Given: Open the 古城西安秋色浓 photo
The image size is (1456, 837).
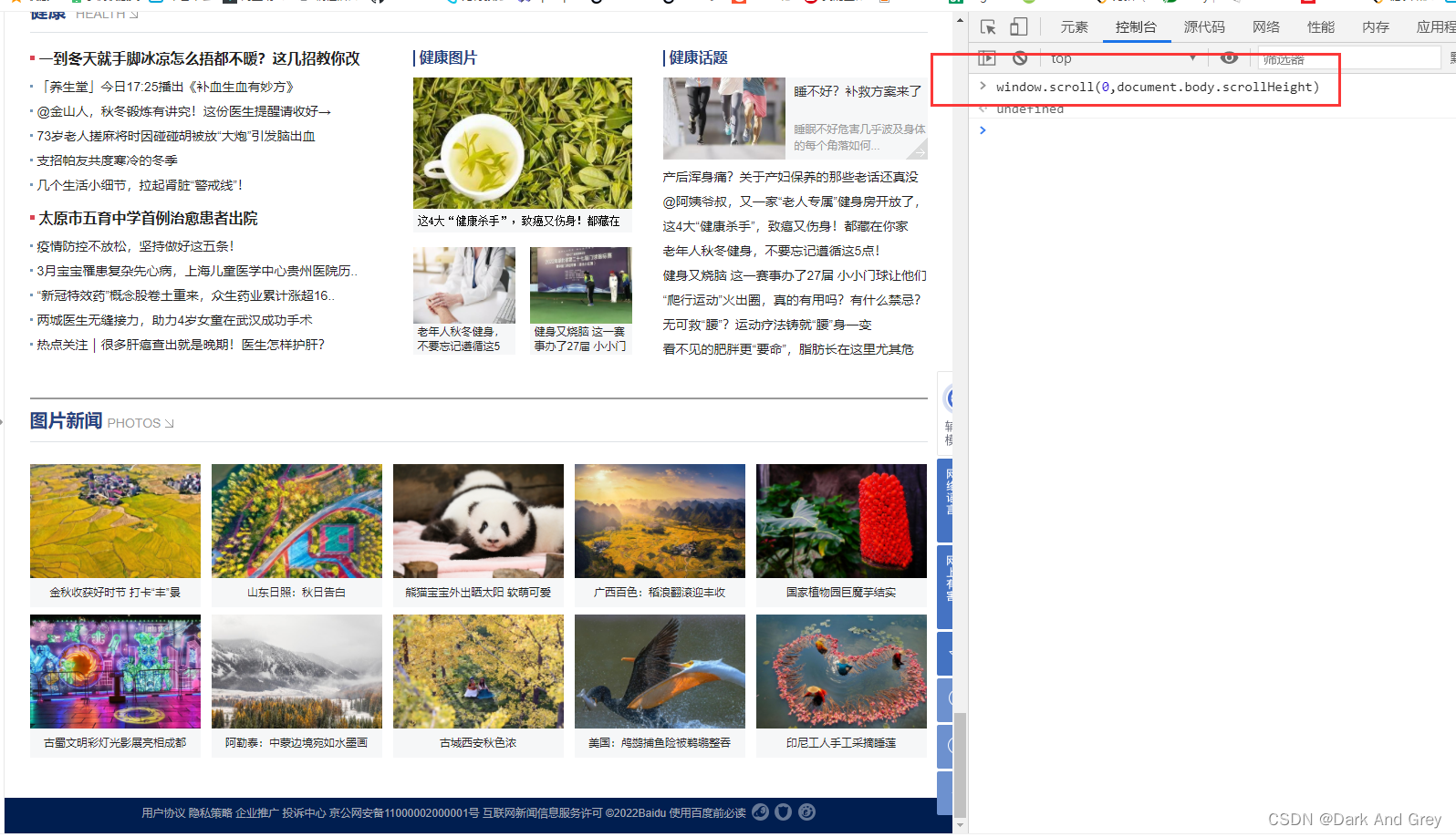Looking at the screenshot, I should (x=478, y=672).
